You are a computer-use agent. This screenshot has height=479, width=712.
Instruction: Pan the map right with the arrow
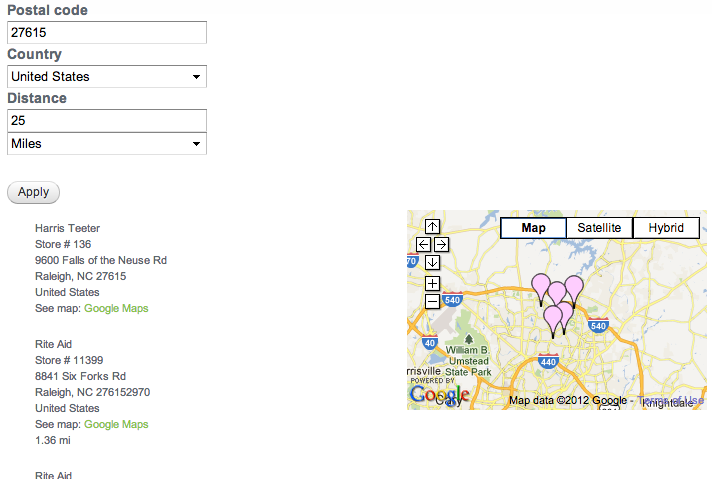click(441, 244)
